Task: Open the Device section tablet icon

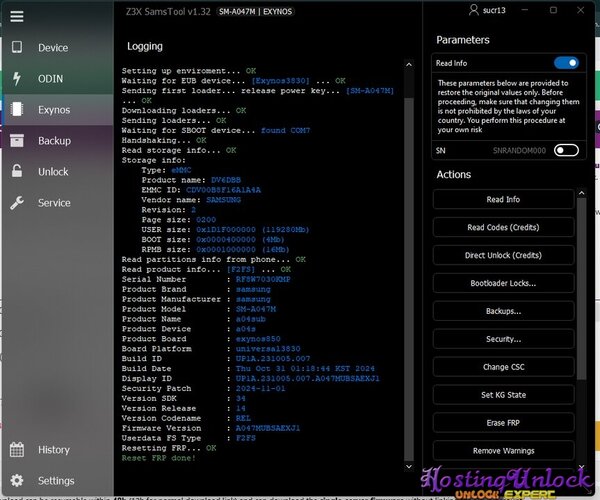Action: pos(17,48)
